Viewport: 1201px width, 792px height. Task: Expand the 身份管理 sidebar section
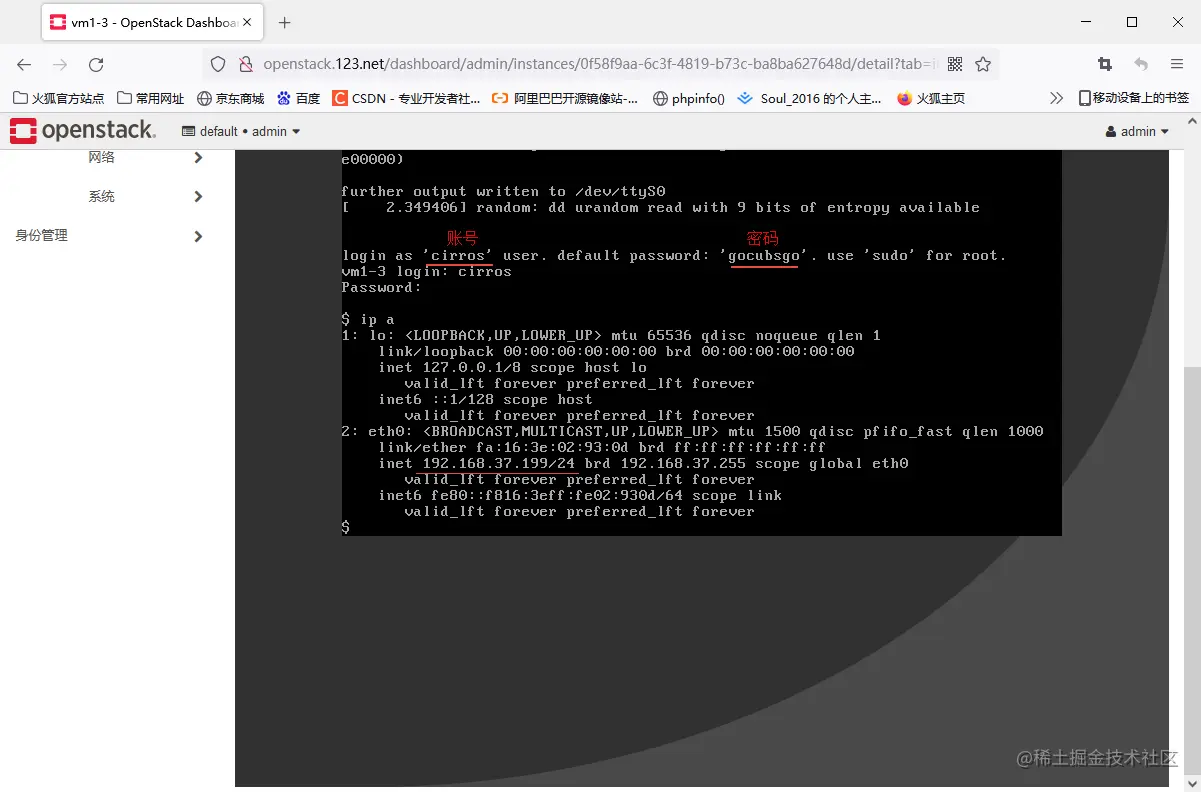(x=198, y=237)
